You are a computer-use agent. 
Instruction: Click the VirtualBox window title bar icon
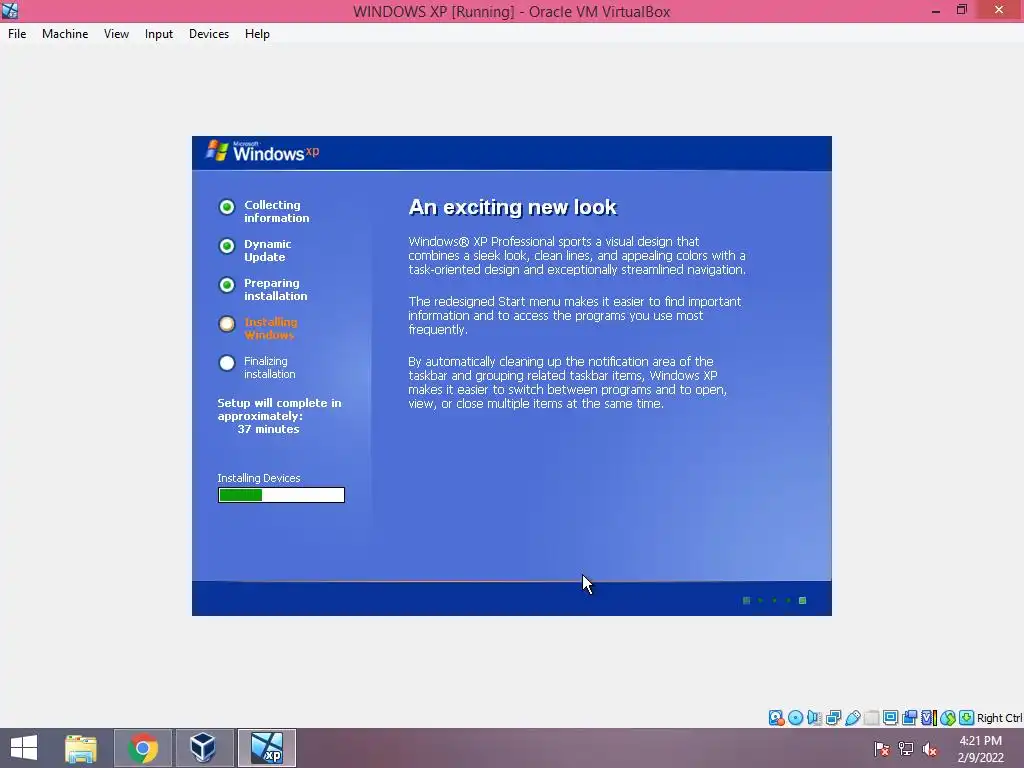click(10, 10)
